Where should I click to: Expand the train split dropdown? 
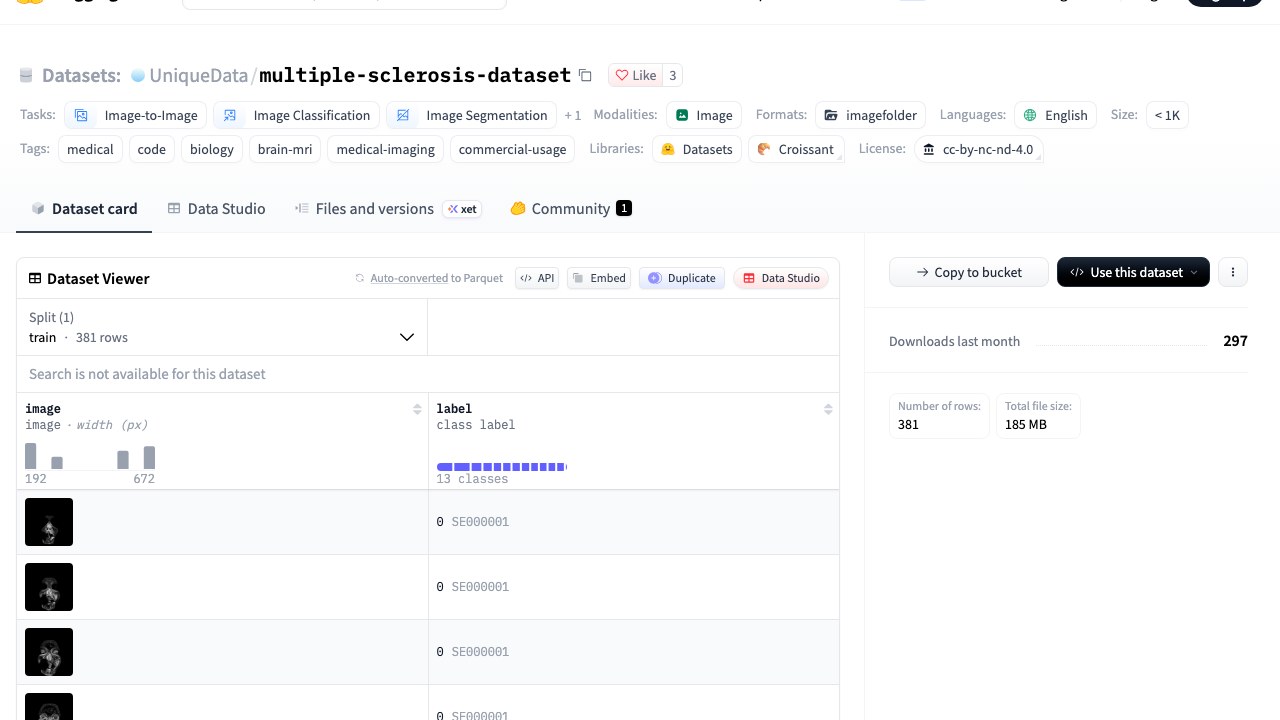tap(222, 327)
